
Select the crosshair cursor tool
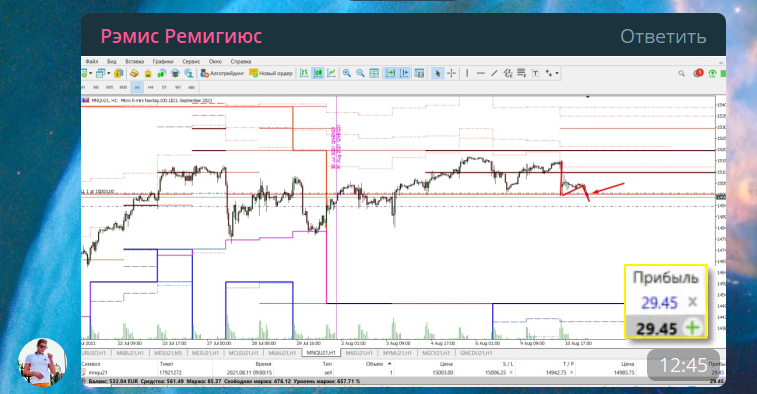[451, 73]
